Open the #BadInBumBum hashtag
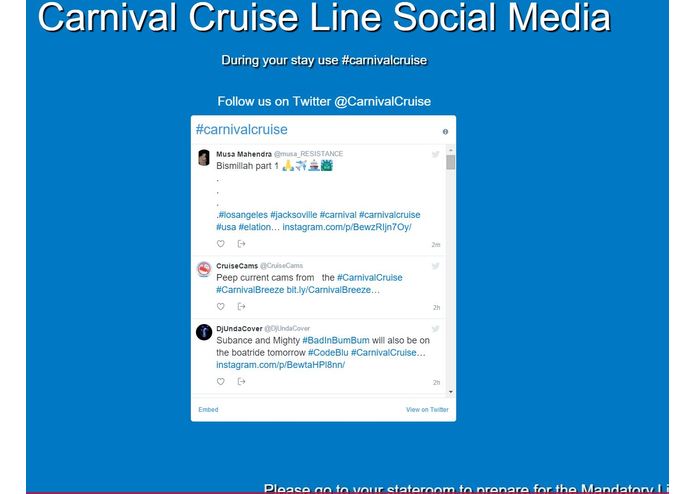 [x=336, y=341]
